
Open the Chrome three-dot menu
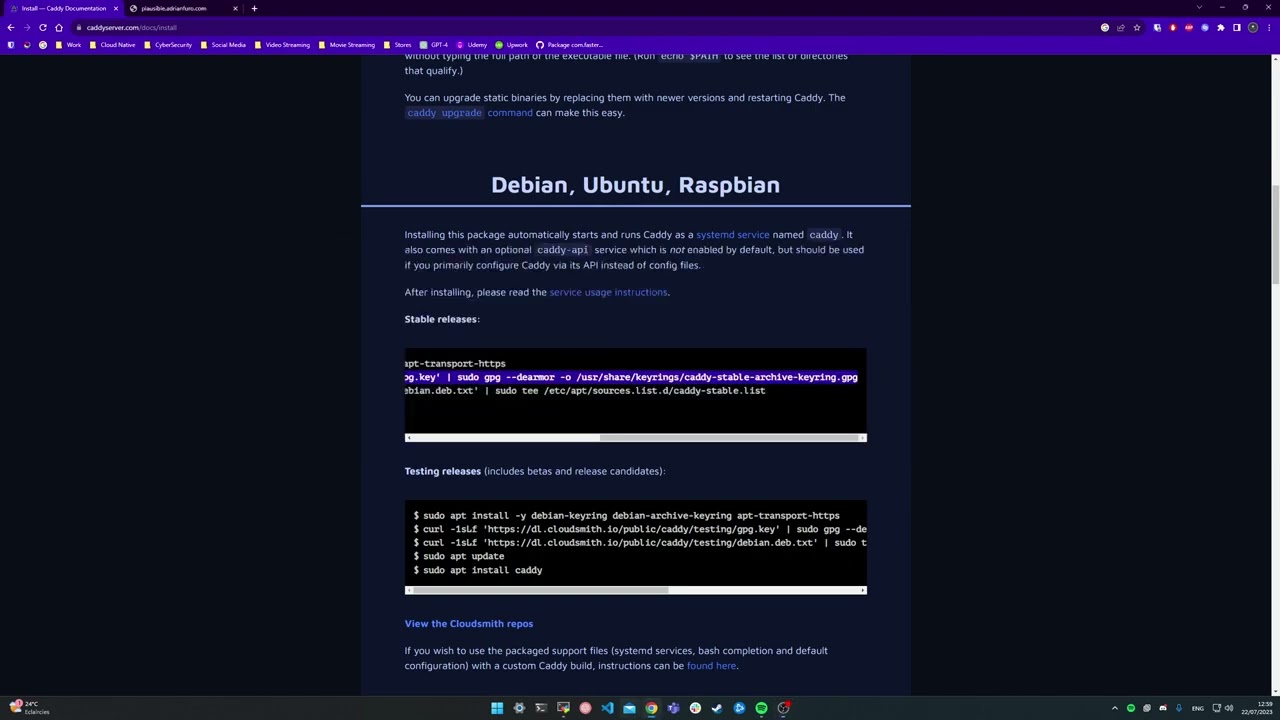(1268, 27)
